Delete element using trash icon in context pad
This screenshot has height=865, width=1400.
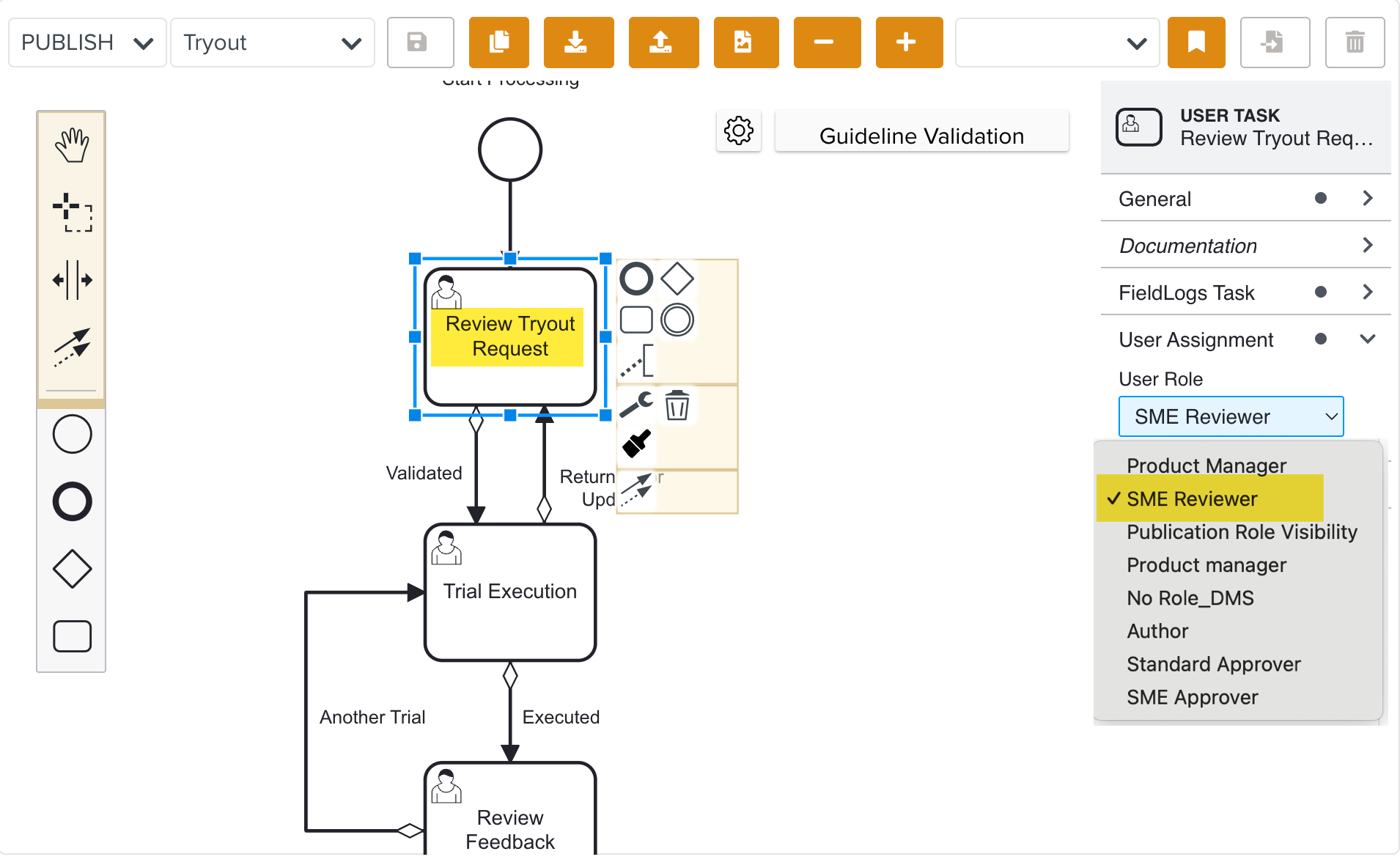click(677, 405)
